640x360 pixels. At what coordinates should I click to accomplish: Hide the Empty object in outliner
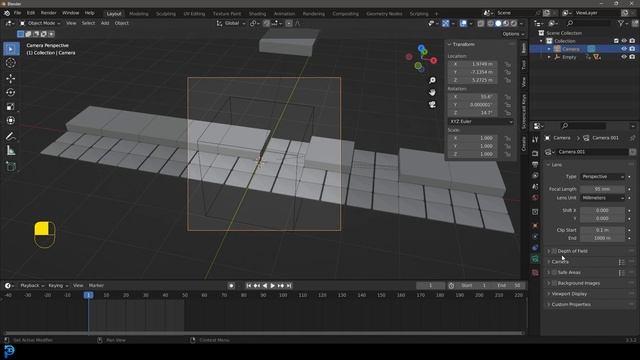[624, 57]
